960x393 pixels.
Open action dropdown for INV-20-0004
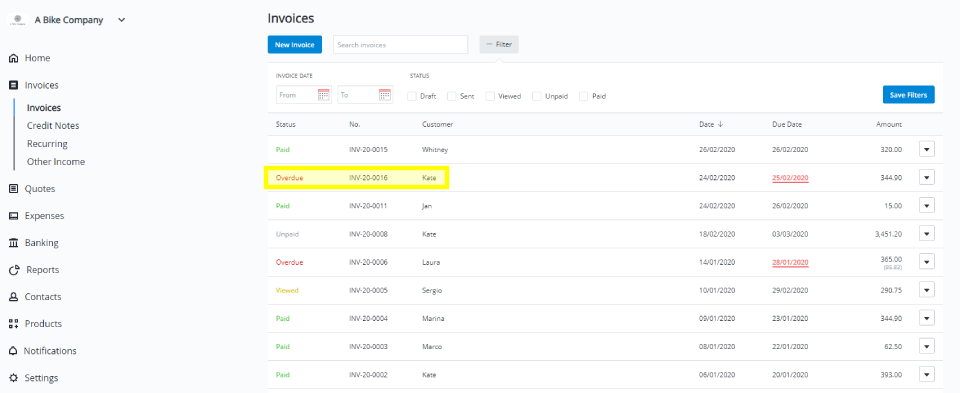coord(926,318)
